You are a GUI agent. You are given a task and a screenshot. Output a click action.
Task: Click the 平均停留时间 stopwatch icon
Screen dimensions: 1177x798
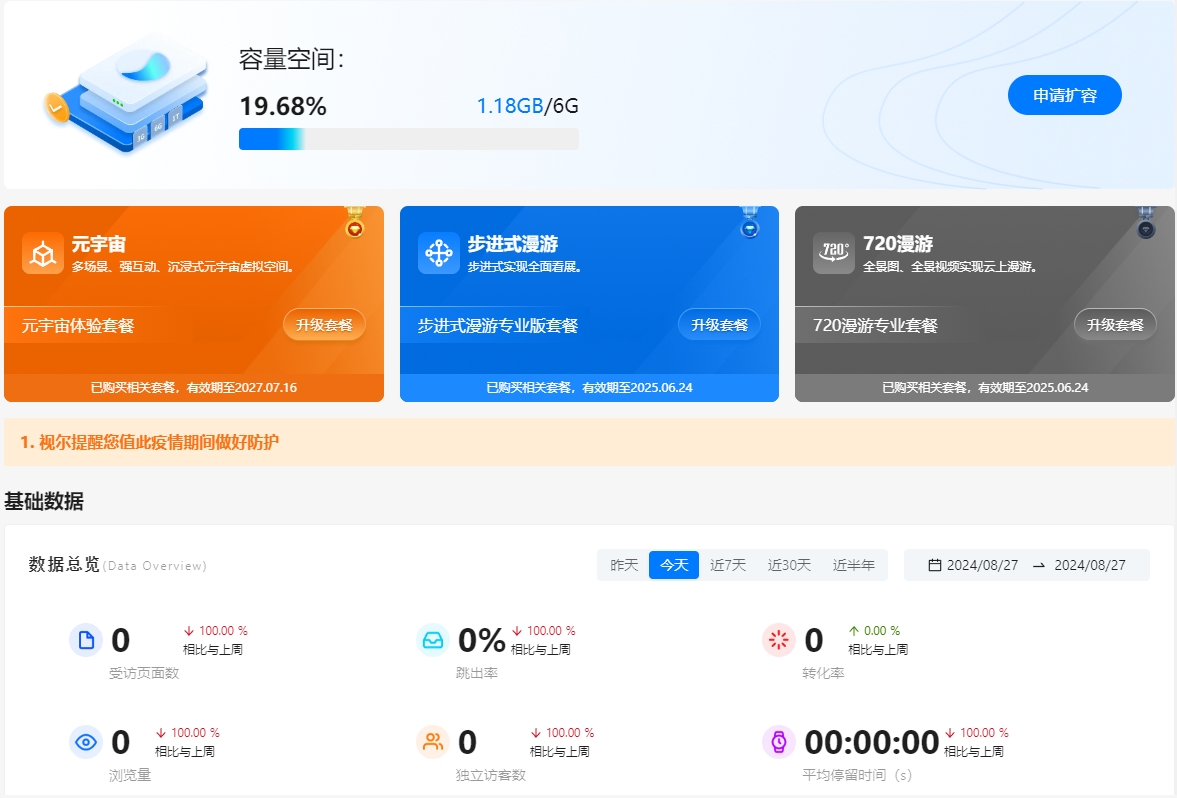coord(778,740)
